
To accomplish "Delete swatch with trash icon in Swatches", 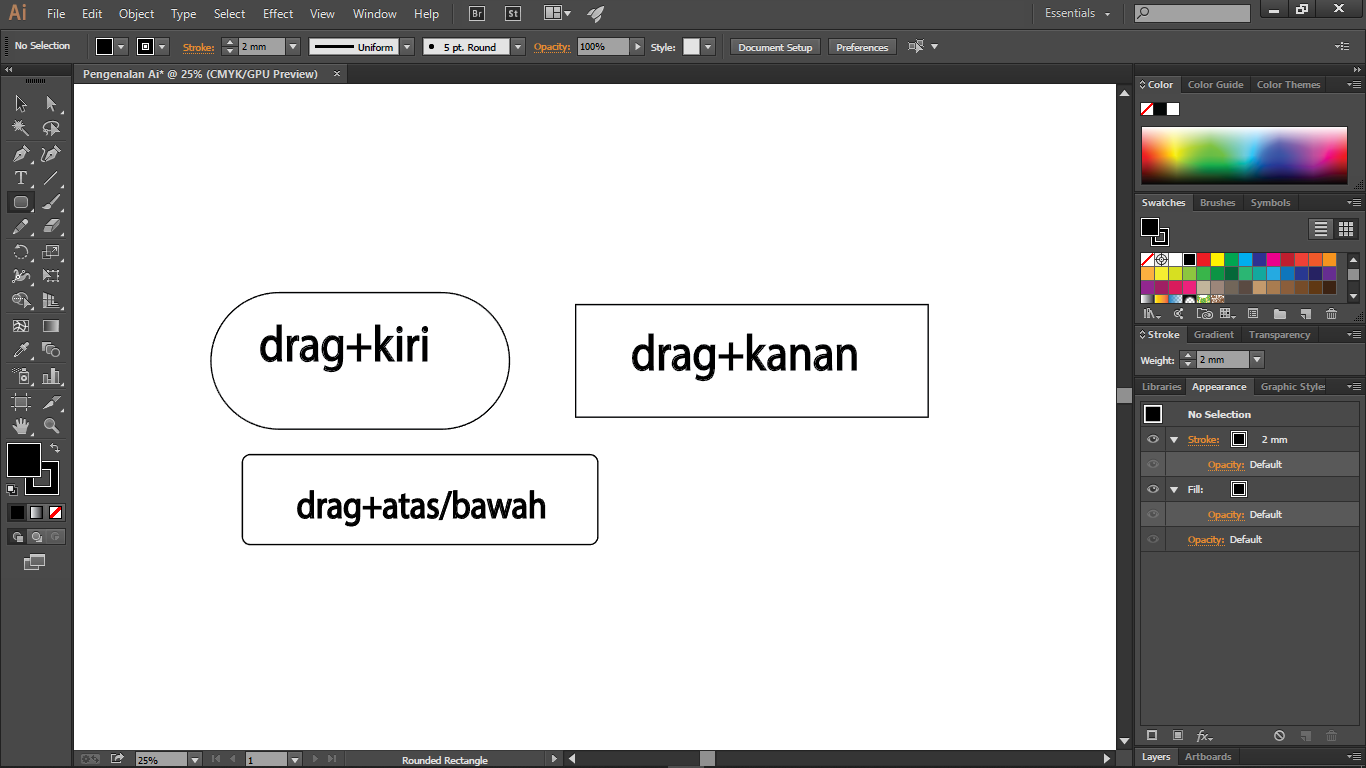I will click(1331, 314).
